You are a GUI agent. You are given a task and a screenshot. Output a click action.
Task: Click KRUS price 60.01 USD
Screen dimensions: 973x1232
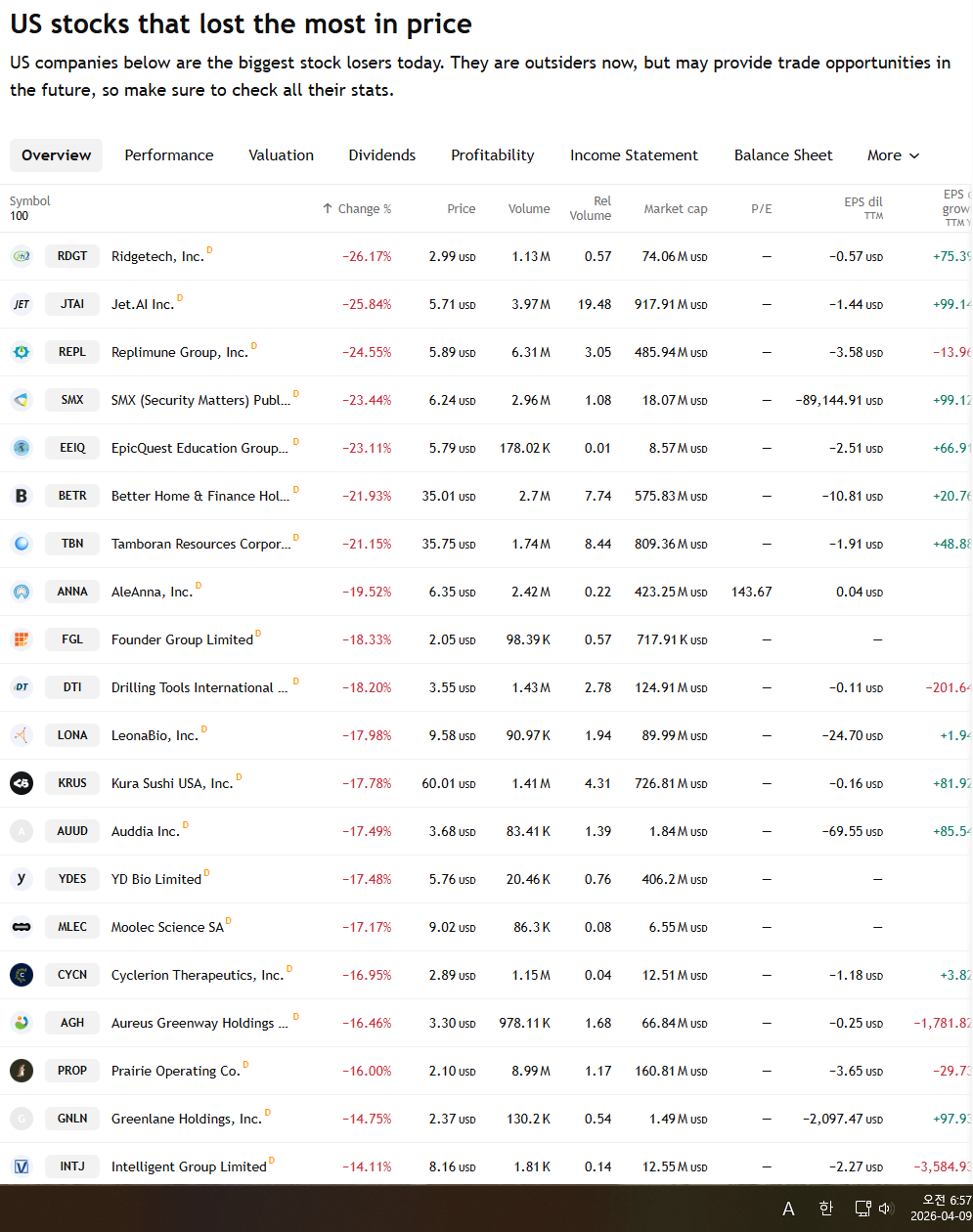[449, 783]
